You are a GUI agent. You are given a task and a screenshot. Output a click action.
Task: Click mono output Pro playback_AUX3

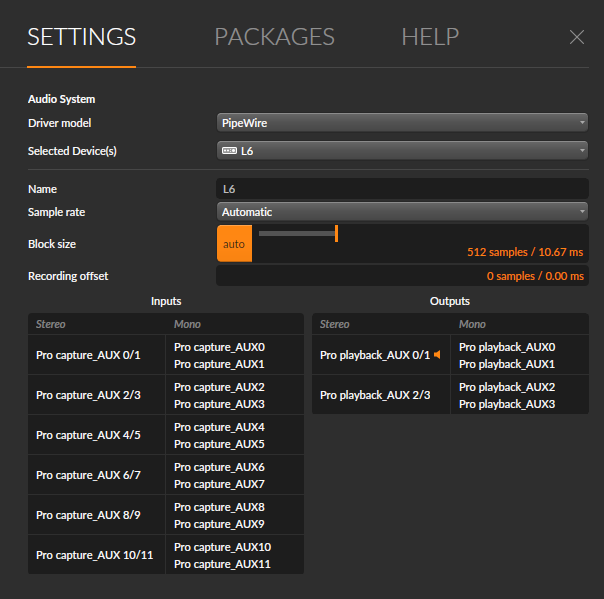click(x=507, y=404)
